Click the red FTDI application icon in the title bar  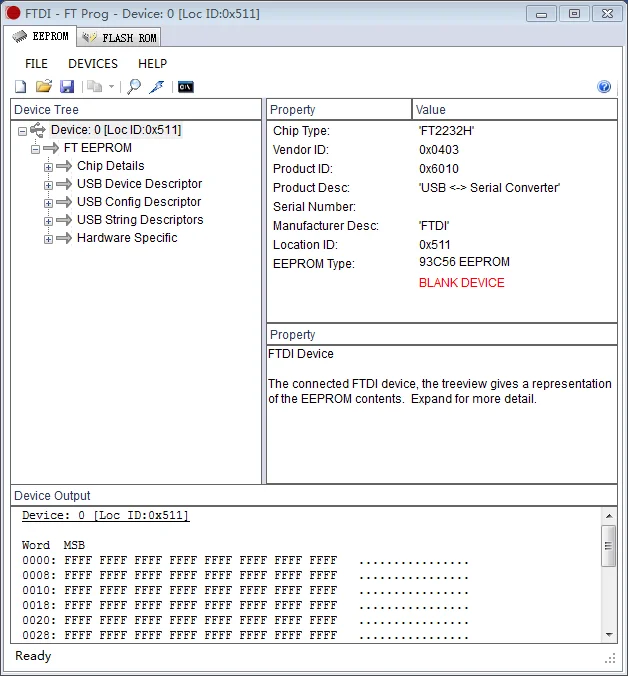pyautogui.click(x=13, y=13)
